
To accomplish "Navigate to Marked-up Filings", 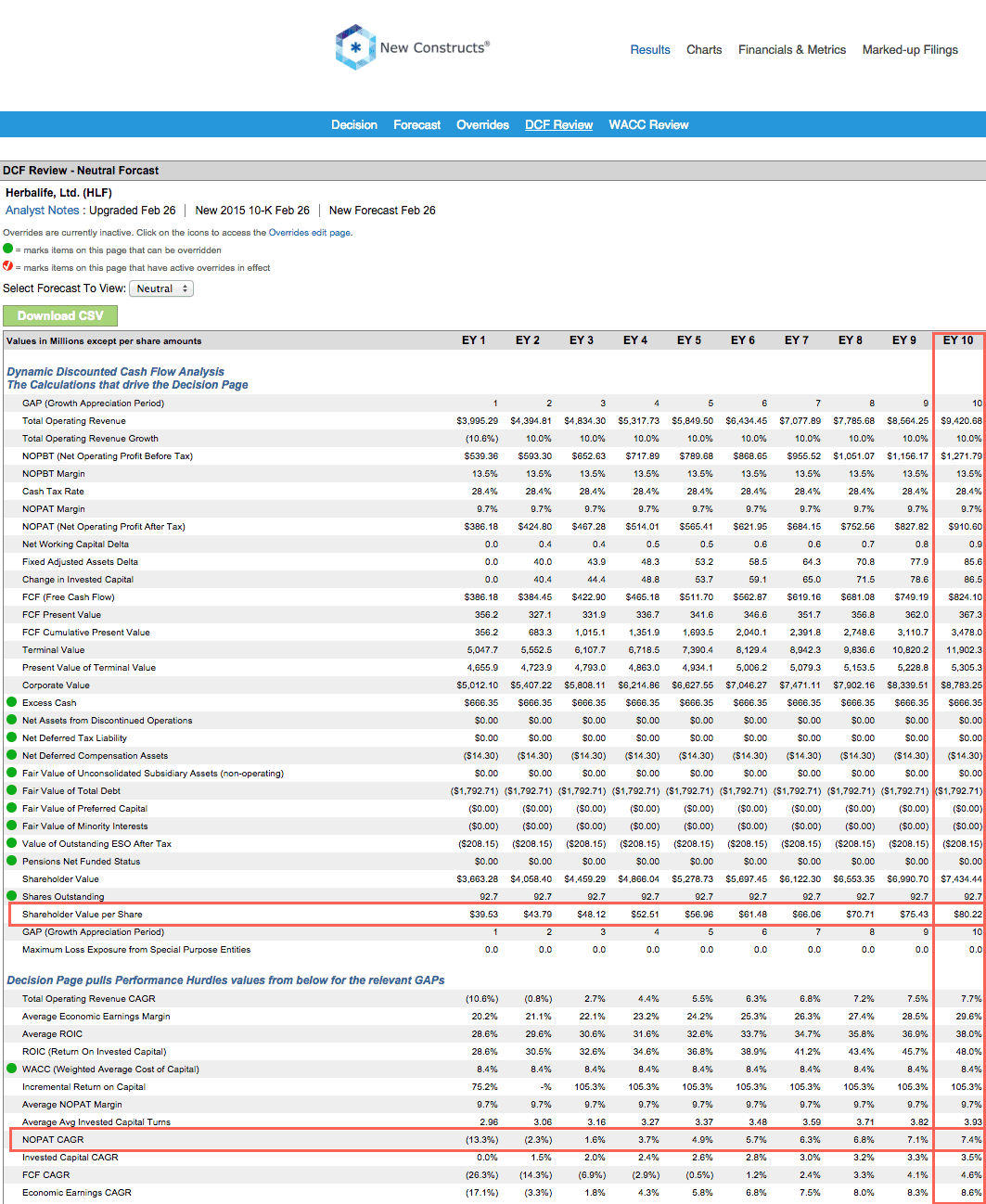I will (910, 50).
